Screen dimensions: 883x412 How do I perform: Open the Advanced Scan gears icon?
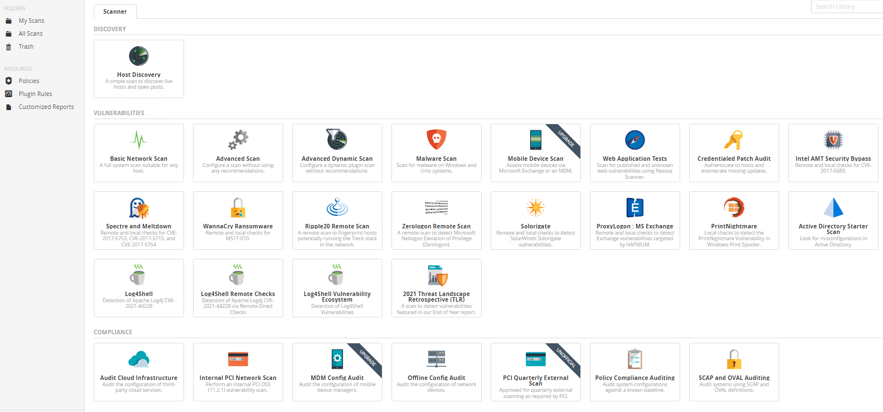tap(238, 139)
